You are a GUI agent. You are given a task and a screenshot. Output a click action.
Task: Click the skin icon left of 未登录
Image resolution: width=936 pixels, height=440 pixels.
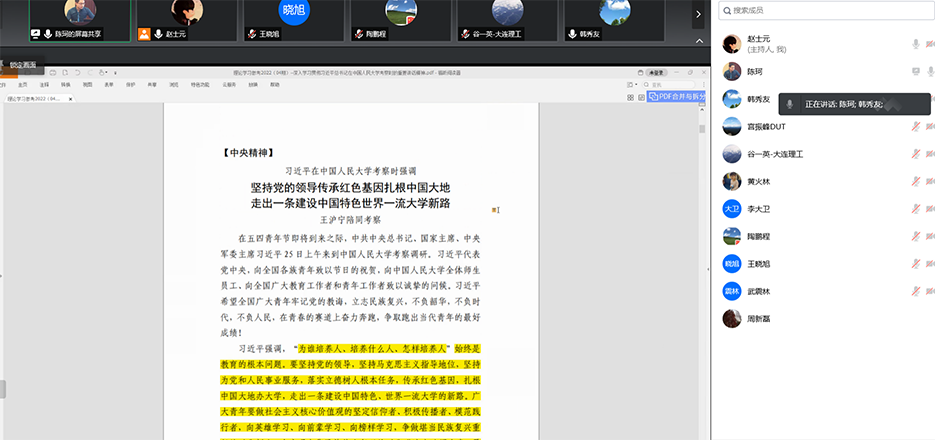click(x=641, y=73)
